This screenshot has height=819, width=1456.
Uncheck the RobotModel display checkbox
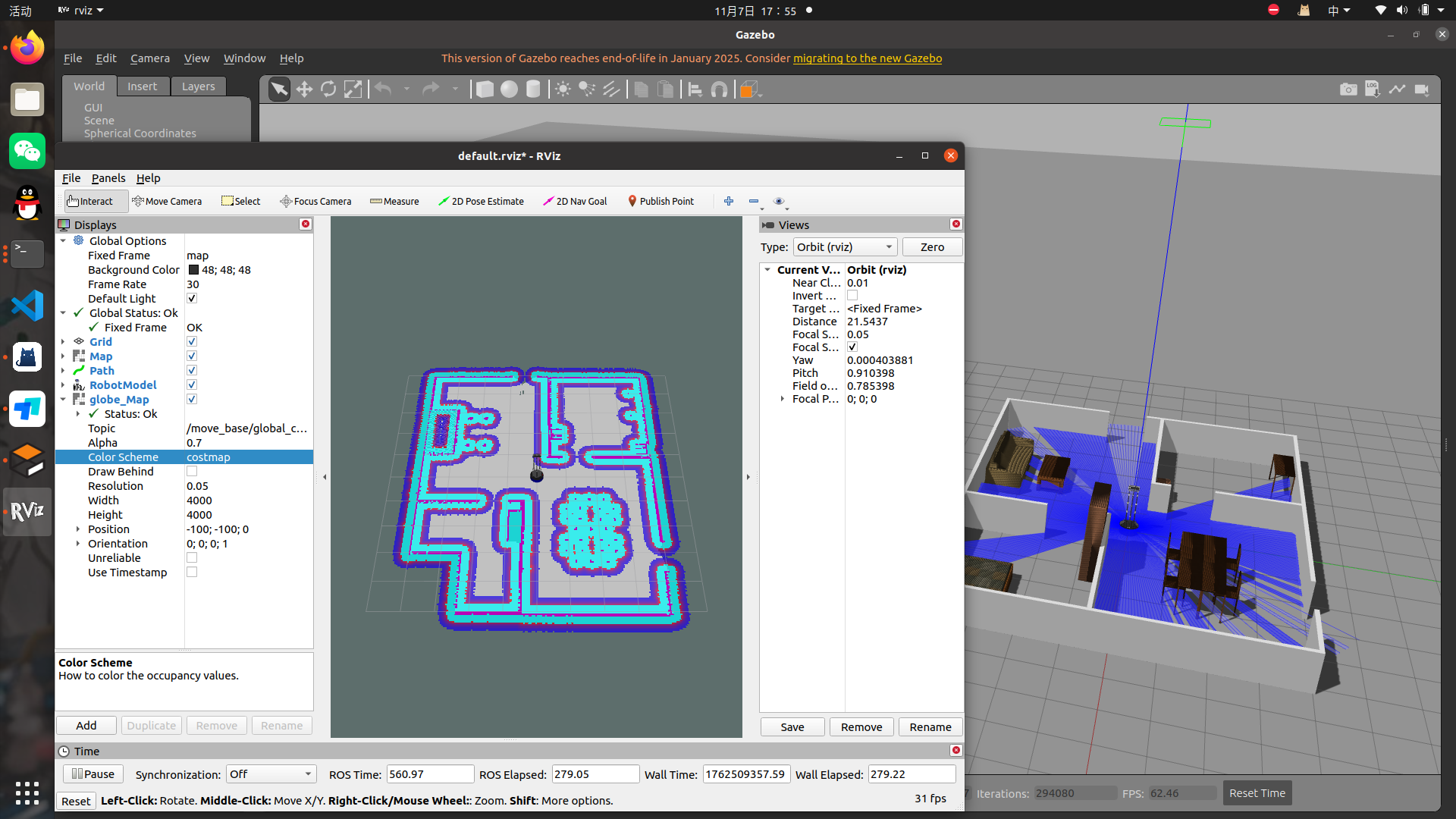(x=192, y=385)
